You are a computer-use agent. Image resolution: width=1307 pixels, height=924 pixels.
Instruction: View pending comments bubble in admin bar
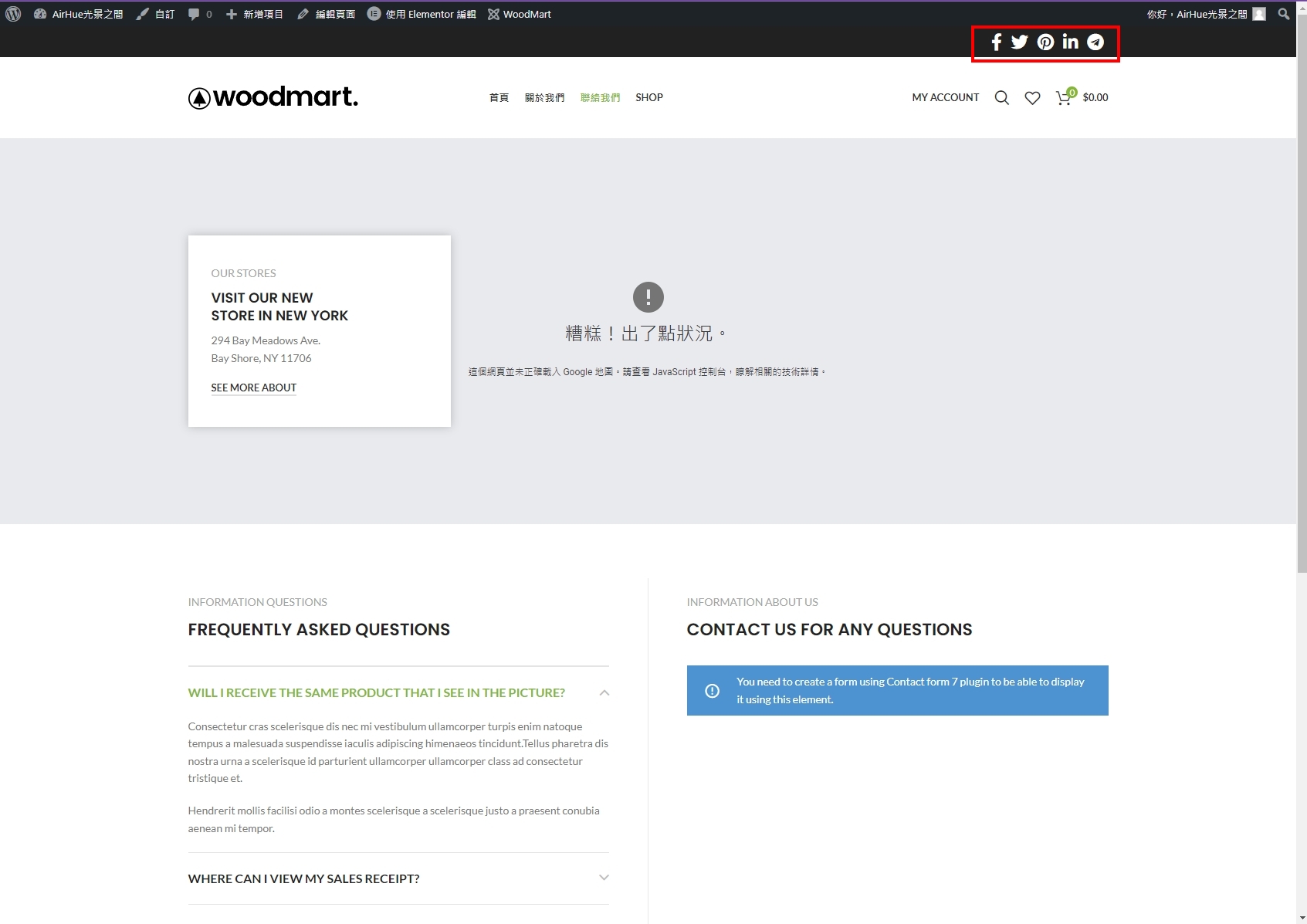click(200, 14)
